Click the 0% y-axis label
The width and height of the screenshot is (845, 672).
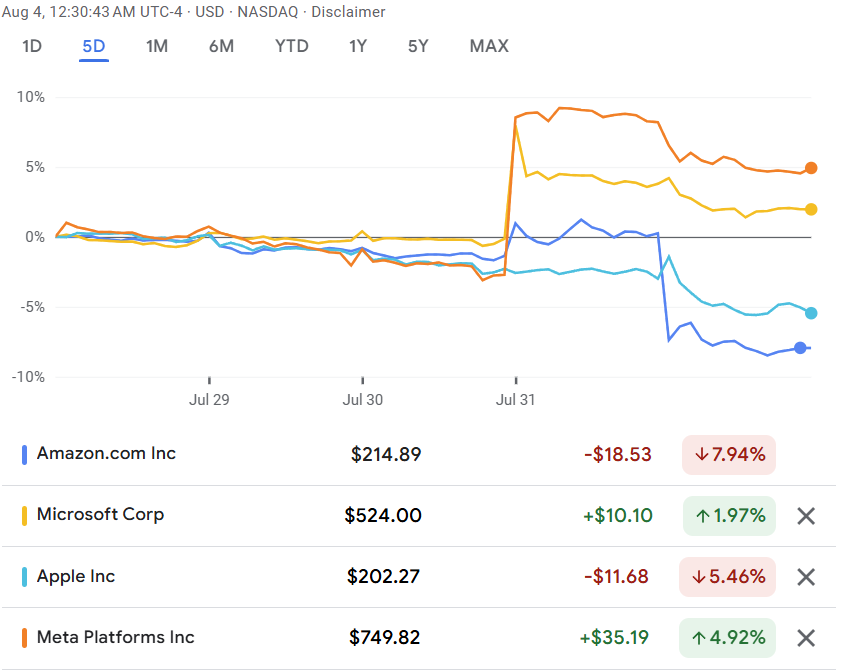pos(35,237)
